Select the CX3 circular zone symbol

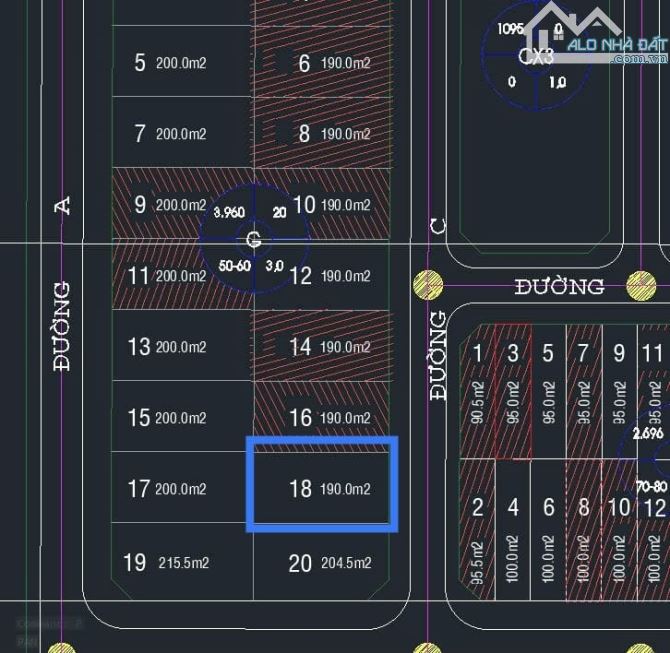537,57
